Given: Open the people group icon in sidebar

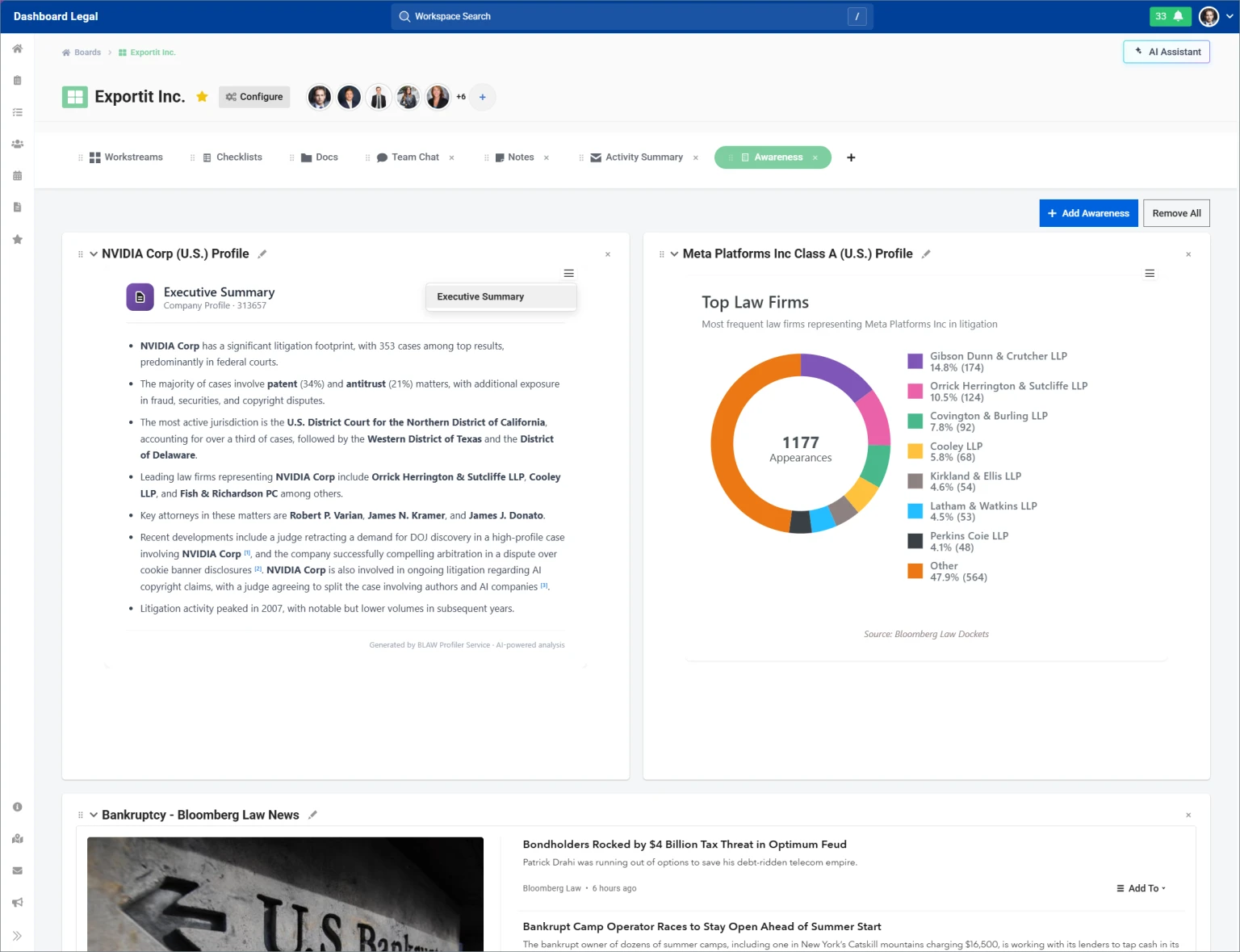Looking at the screenshot, I should pos(17,144).
